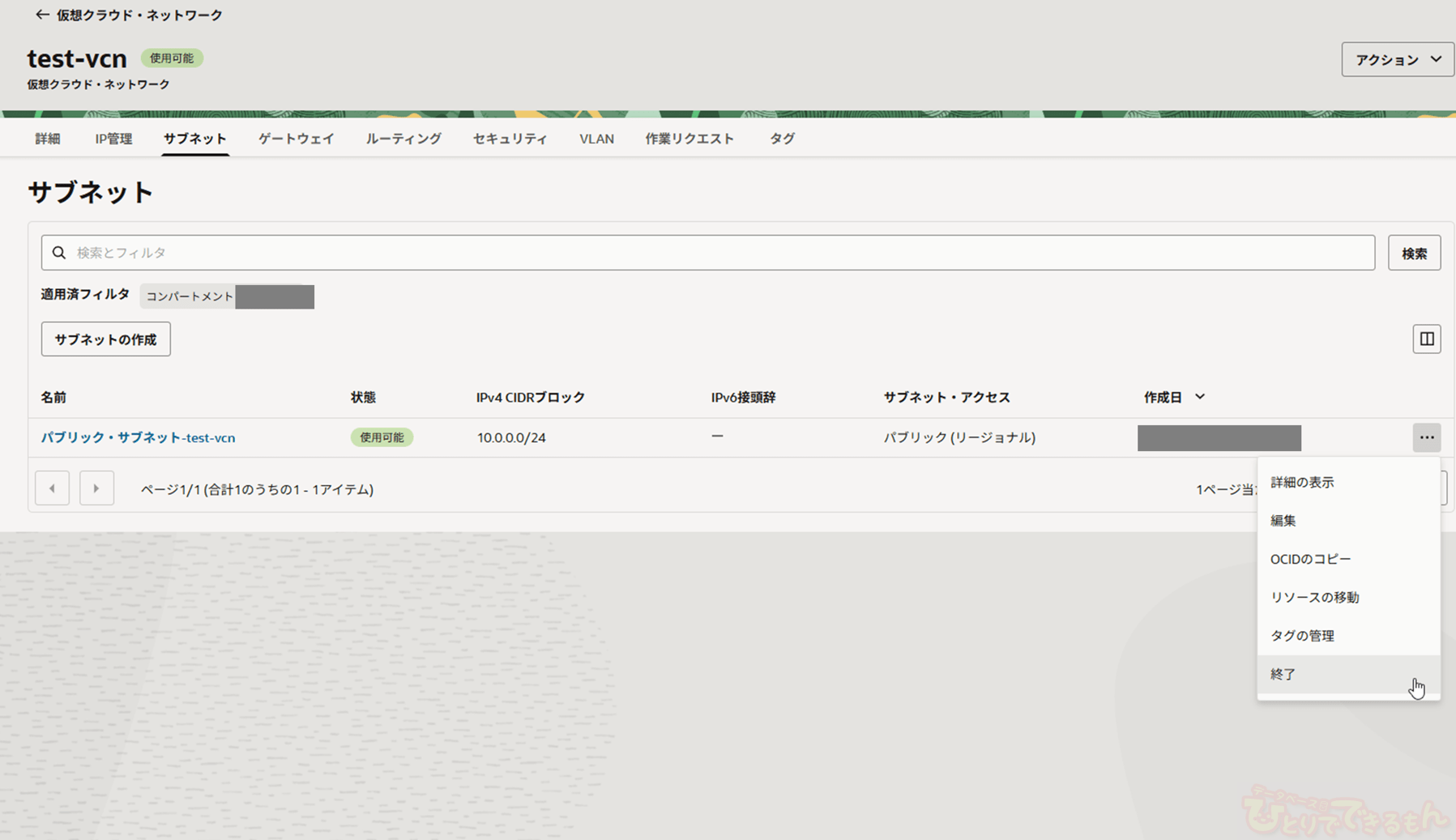The image size is (1456, 840).
Task: Click OCIDのコピー menu entry
Action: (1310, 559)
